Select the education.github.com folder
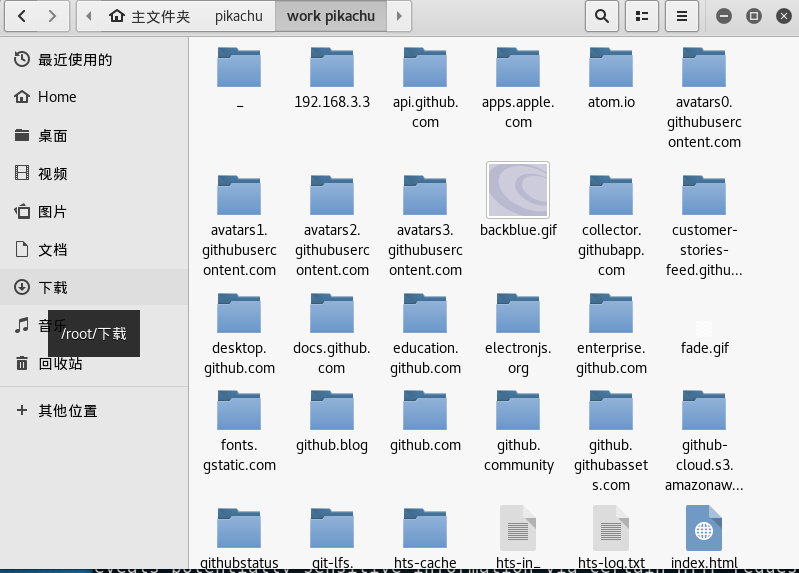This screenshot has height=573, width=799. click(425, 334)
